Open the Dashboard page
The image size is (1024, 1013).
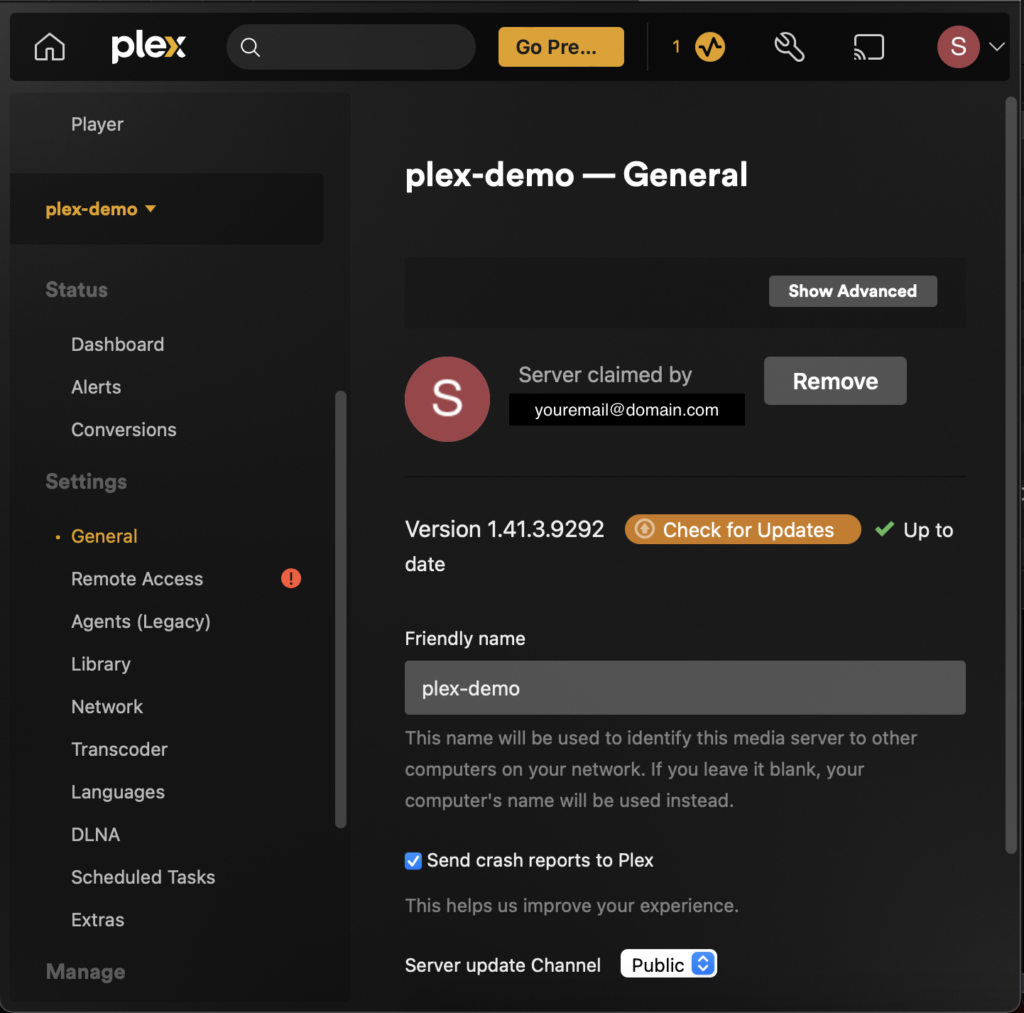tap(118, 344)
